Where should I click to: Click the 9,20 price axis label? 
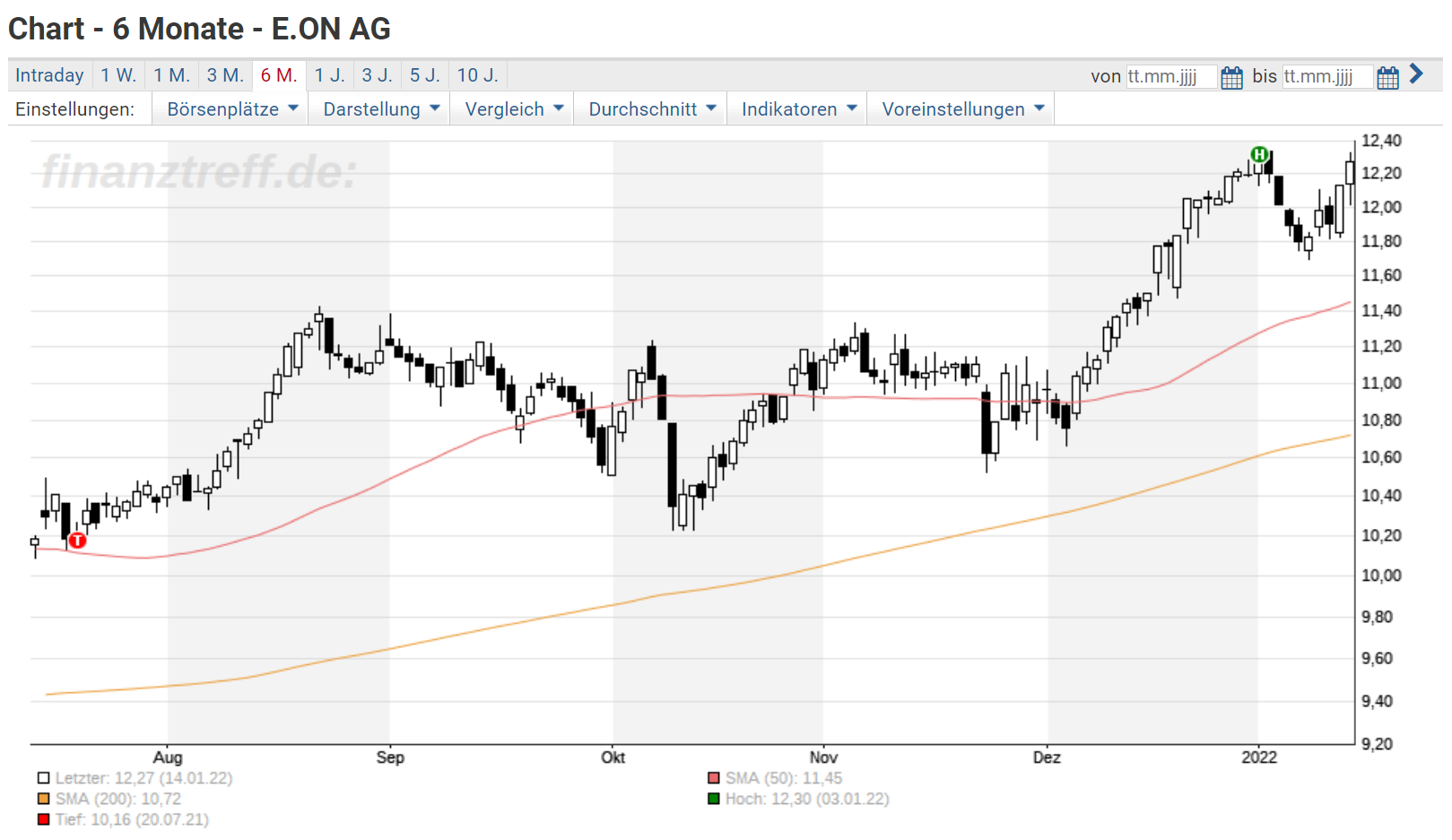(x=1377, y=744)
